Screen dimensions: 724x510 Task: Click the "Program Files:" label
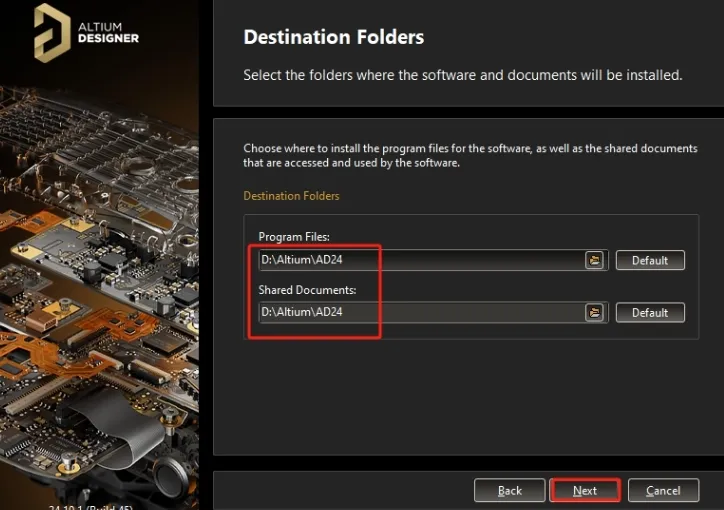pos(294,236)
